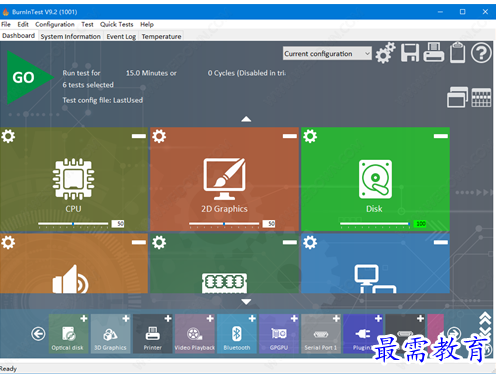This screenshot has width=496, height=381.
Task: Click the Printer test tile
Action: pos(153,334)
